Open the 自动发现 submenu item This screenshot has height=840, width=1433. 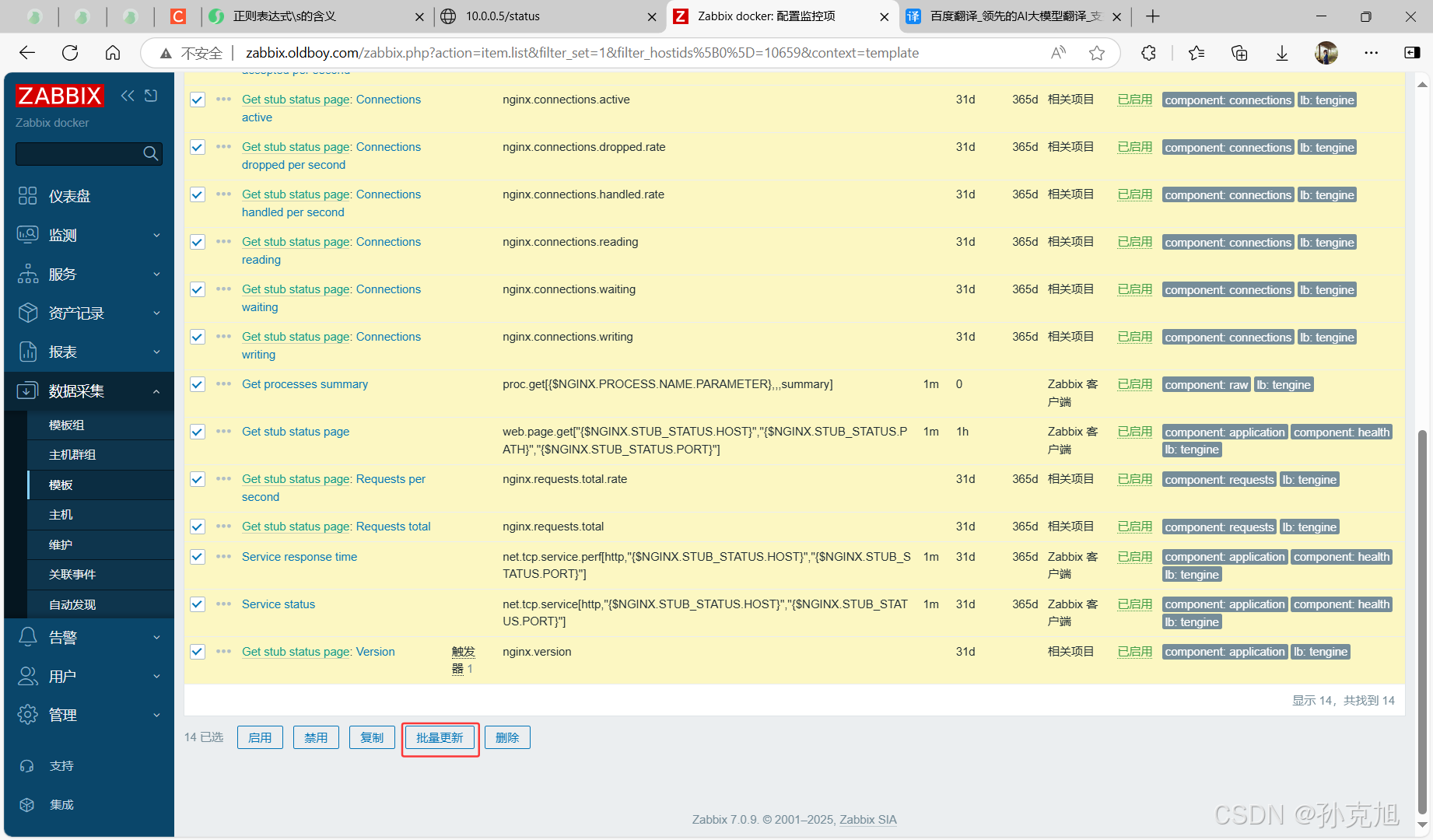point(100,604)
